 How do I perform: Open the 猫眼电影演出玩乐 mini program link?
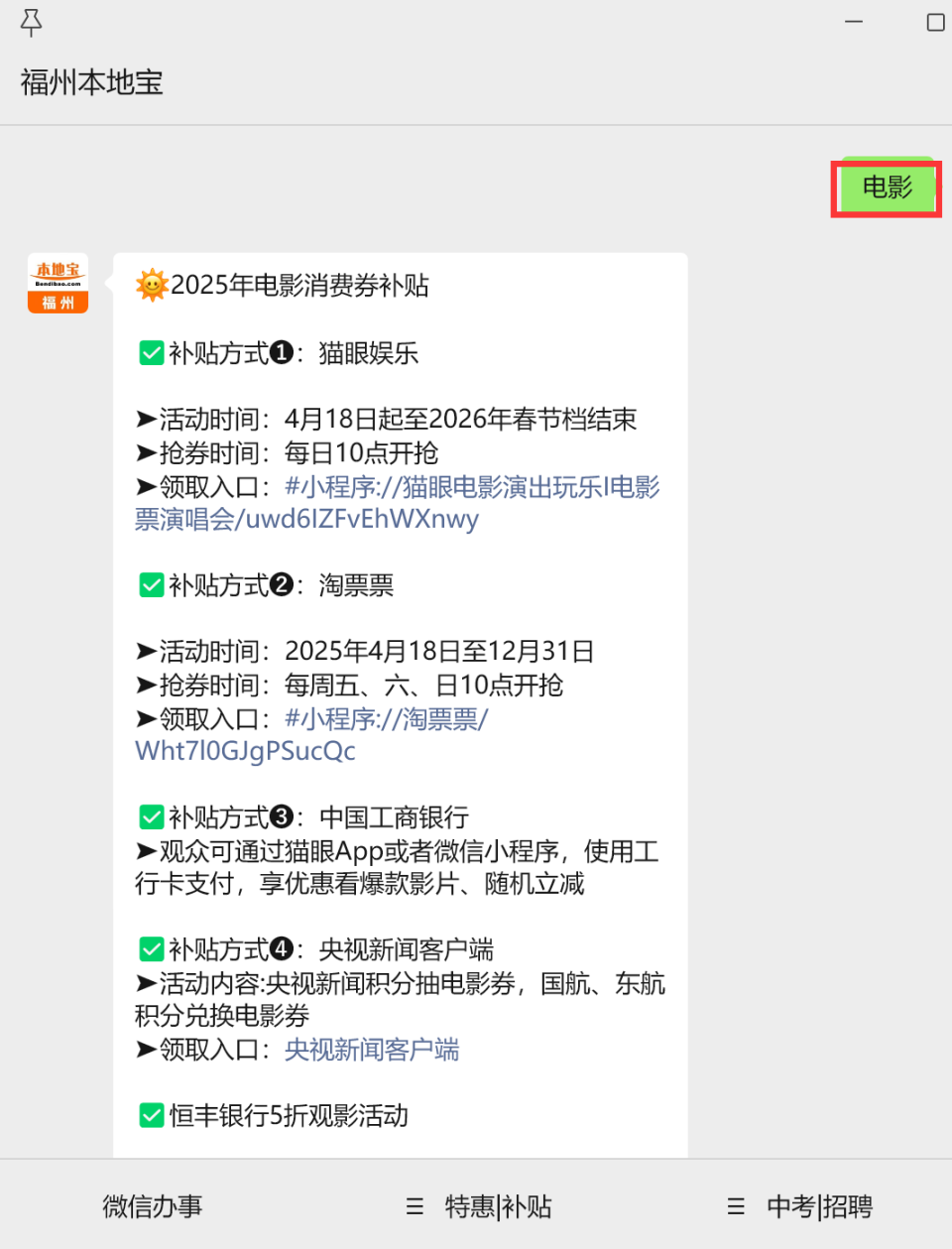(398, 503)
